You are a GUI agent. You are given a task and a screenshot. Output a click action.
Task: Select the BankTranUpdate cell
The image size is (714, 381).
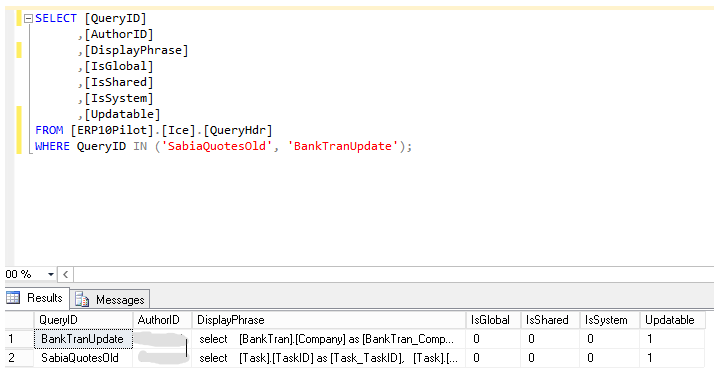click(x=83, y=339)
